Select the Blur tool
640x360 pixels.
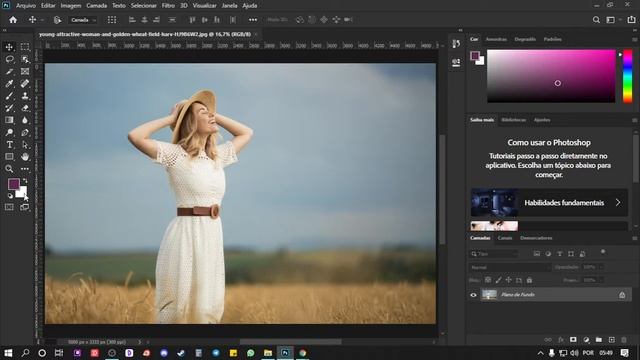(x=25, y=120)
